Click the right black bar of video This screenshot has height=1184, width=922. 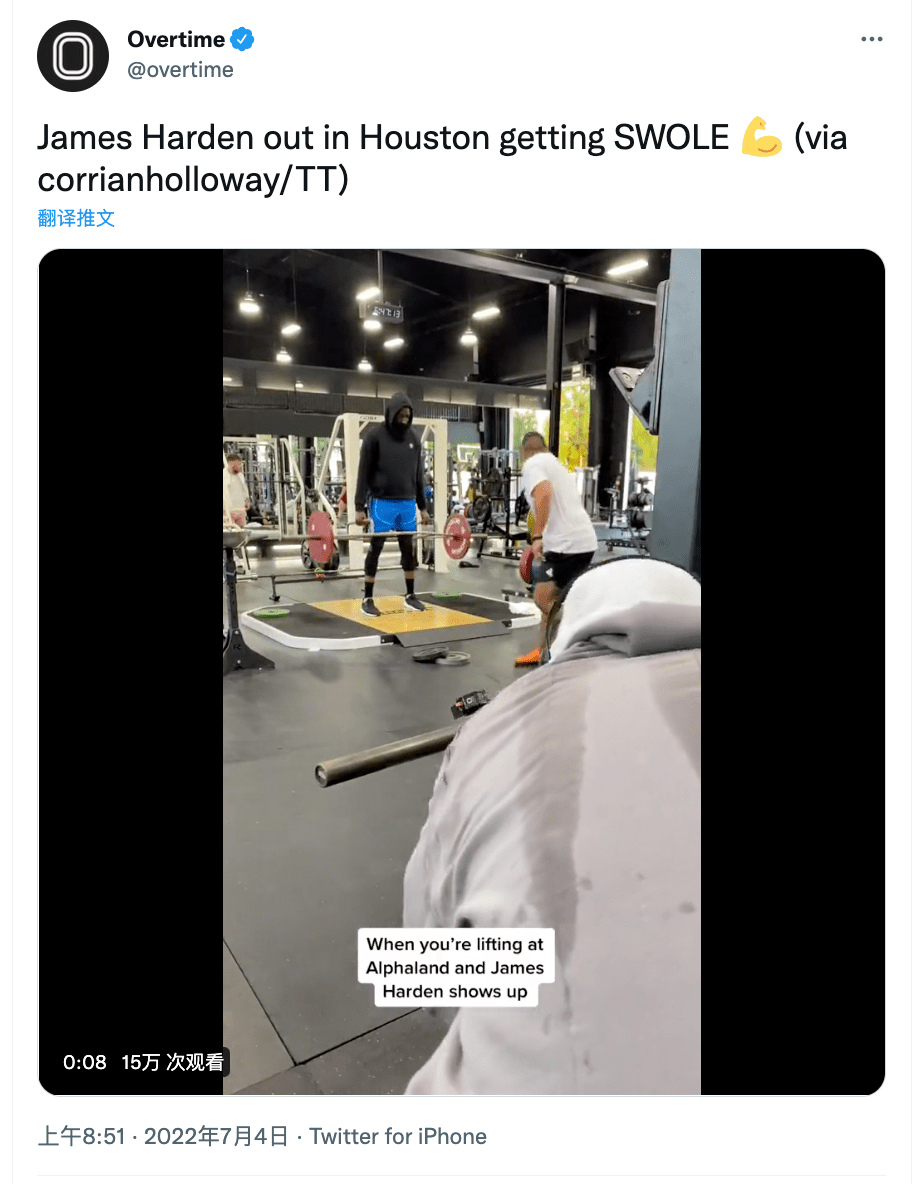(792, 671)
